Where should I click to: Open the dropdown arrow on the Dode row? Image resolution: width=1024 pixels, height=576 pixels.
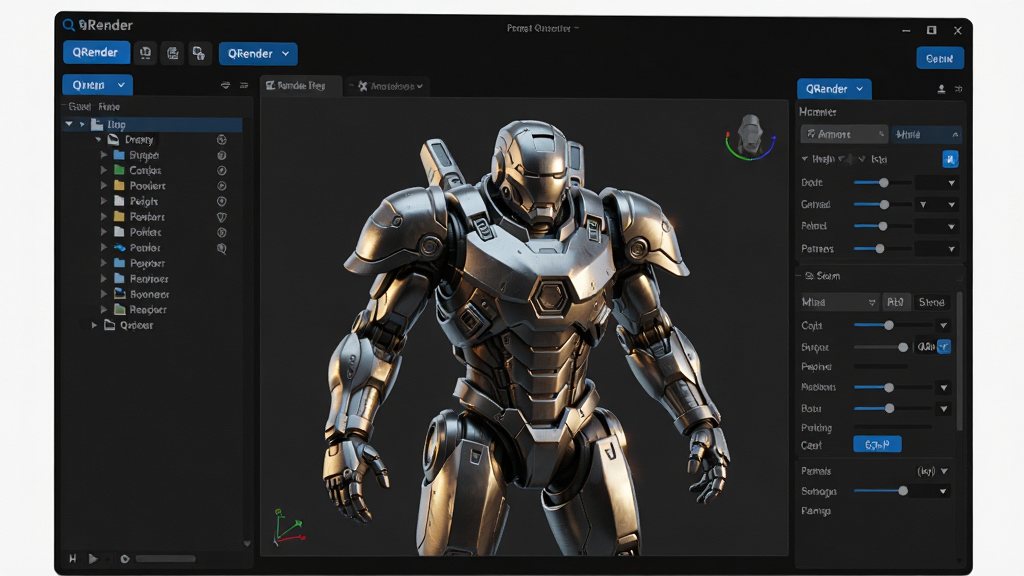click(x=952, y=183)
